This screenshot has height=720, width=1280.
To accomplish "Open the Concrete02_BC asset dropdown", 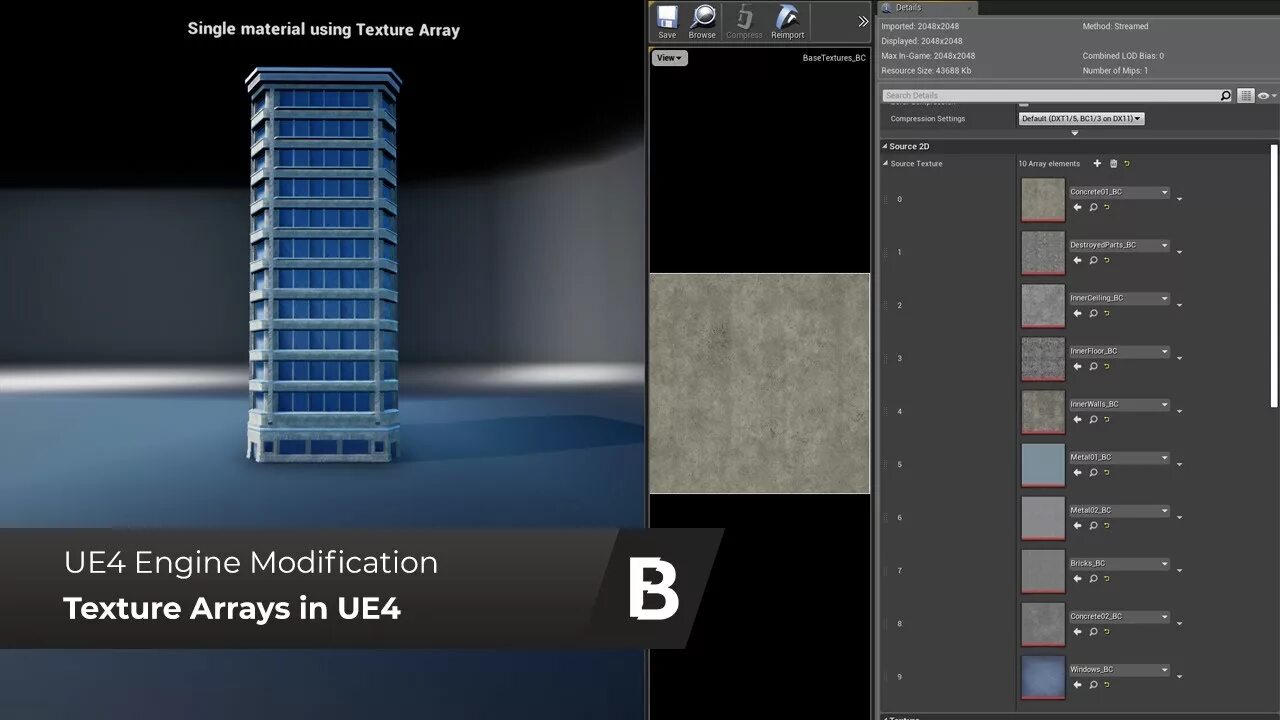I will pos(1119,616).
